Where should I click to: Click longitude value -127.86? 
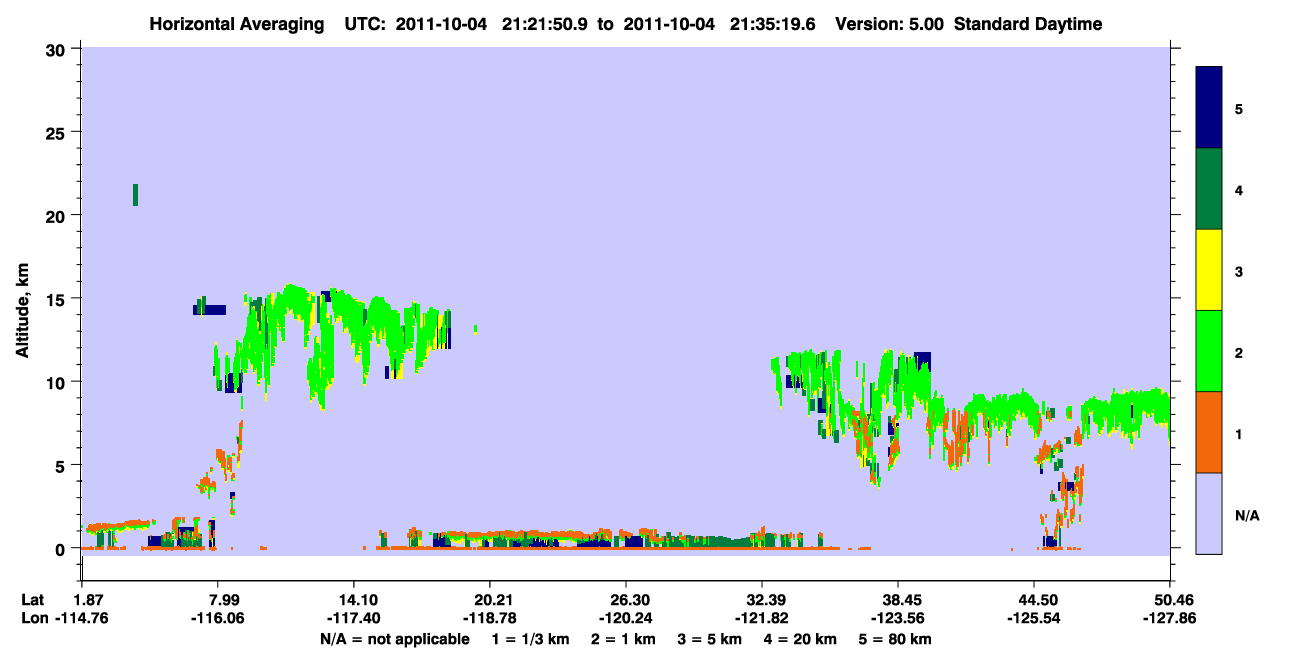[x=1170, y=619]
